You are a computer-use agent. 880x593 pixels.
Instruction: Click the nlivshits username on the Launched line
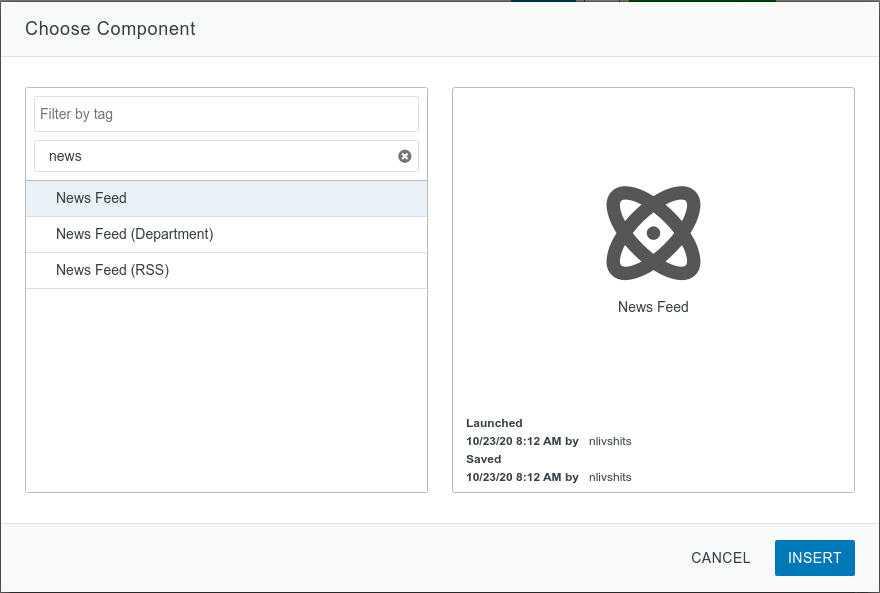(x=610, y=441)
